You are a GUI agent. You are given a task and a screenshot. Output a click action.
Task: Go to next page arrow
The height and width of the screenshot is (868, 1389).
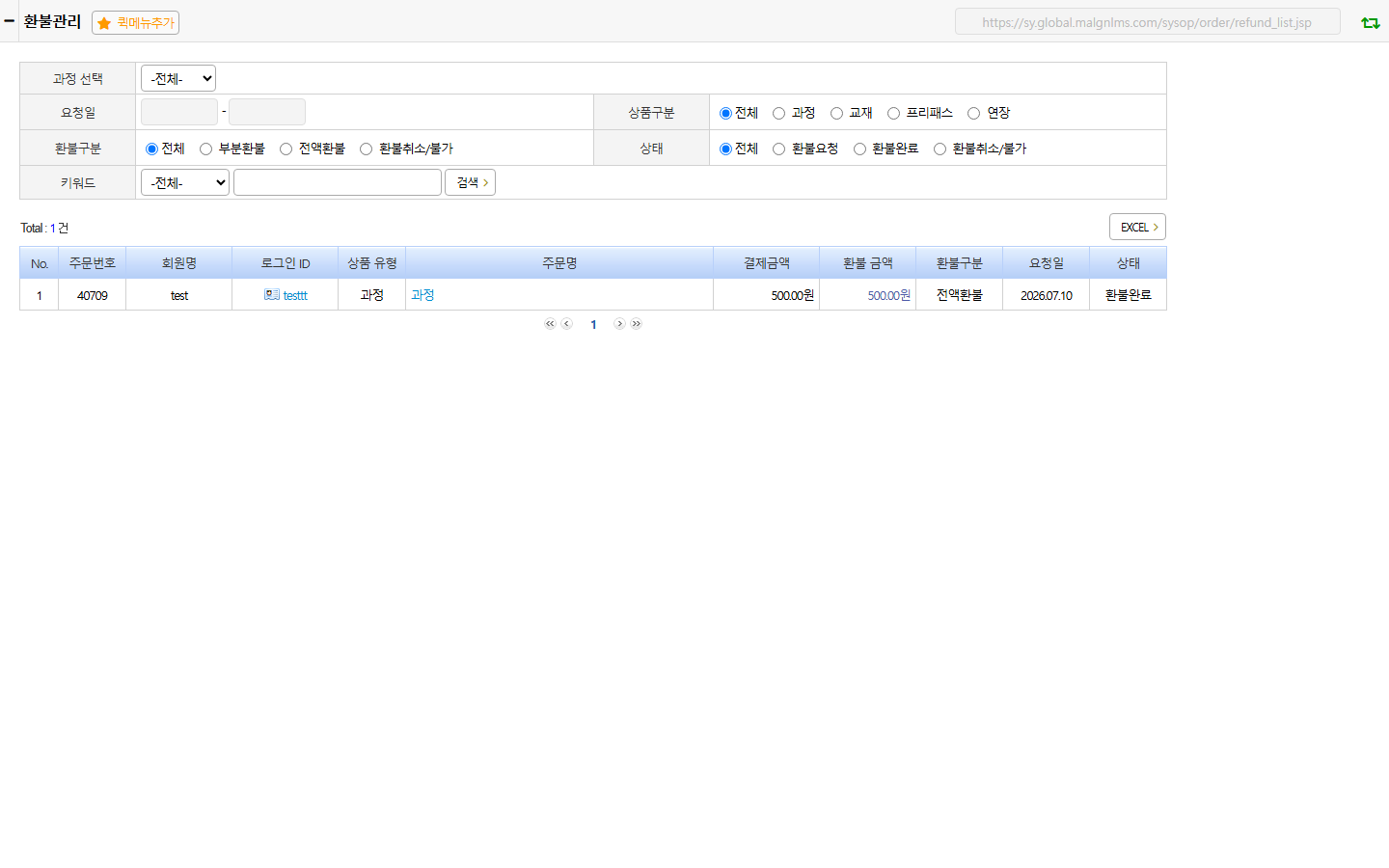[x=619, y=324]
